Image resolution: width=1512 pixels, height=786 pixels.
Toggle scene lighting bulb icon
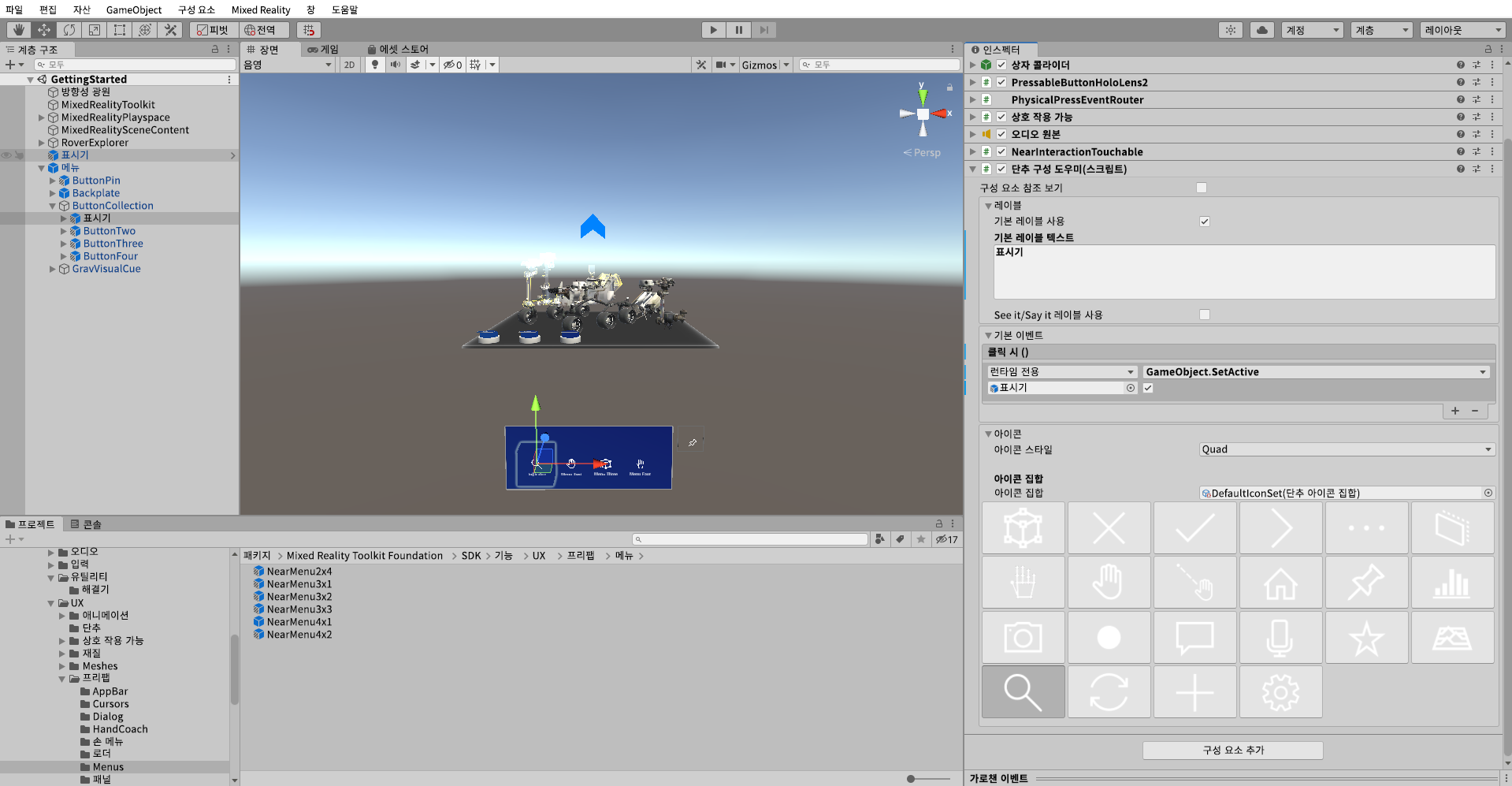[375, 65]
